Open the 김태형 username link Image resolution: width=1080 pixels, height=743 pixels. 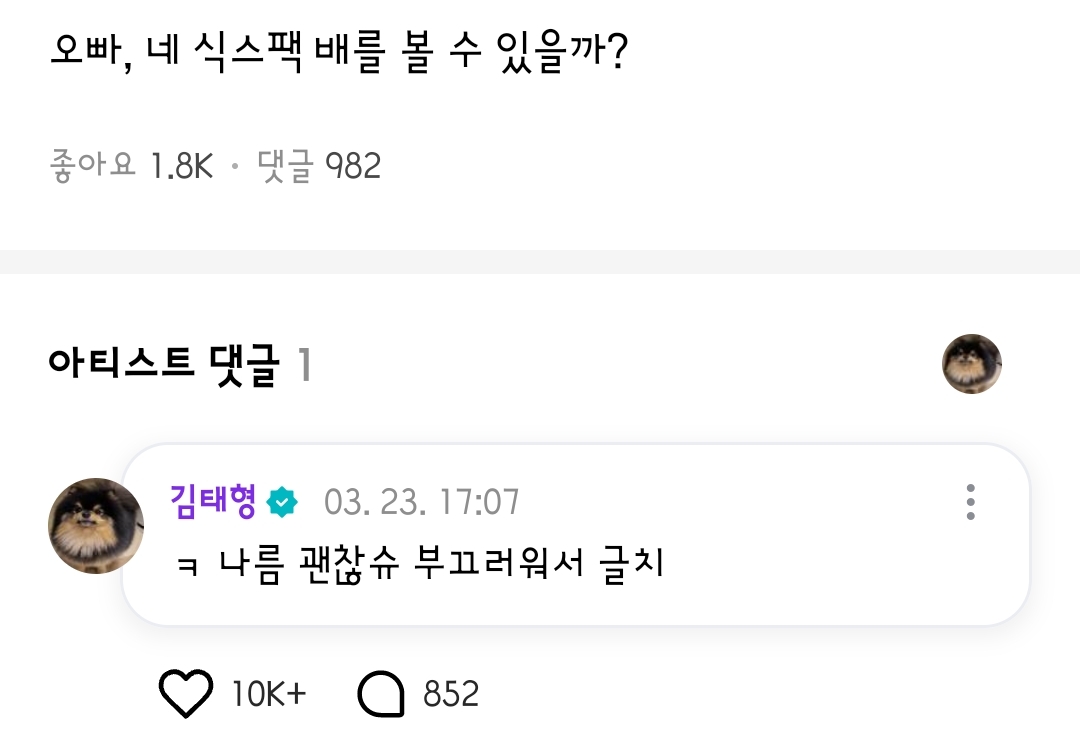pos(213,500)
